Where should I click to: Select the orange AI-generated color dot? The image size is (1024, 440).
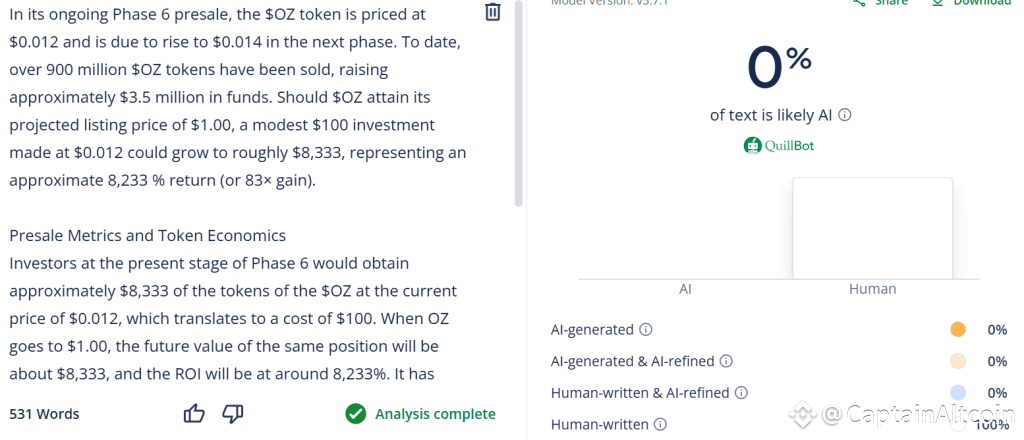(x=958, y=329)
